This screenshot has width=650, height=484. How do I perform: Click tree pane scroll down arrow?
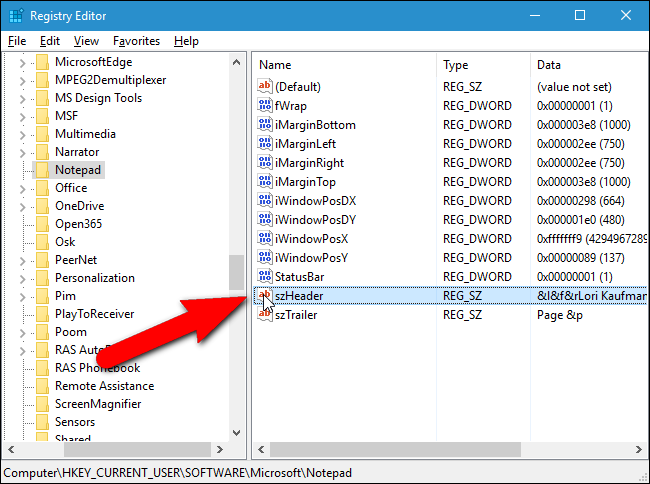[237, 433]
